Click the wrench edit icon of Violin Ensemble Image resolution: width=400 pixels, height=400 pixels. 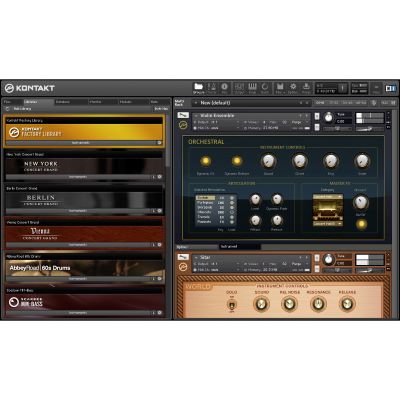183,115
